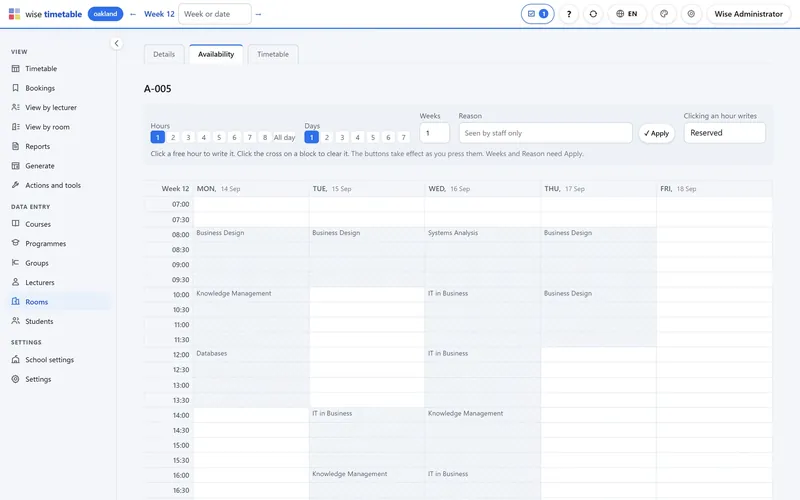Select Hours toggle 8
800x500 pixels.
point(265,137)
